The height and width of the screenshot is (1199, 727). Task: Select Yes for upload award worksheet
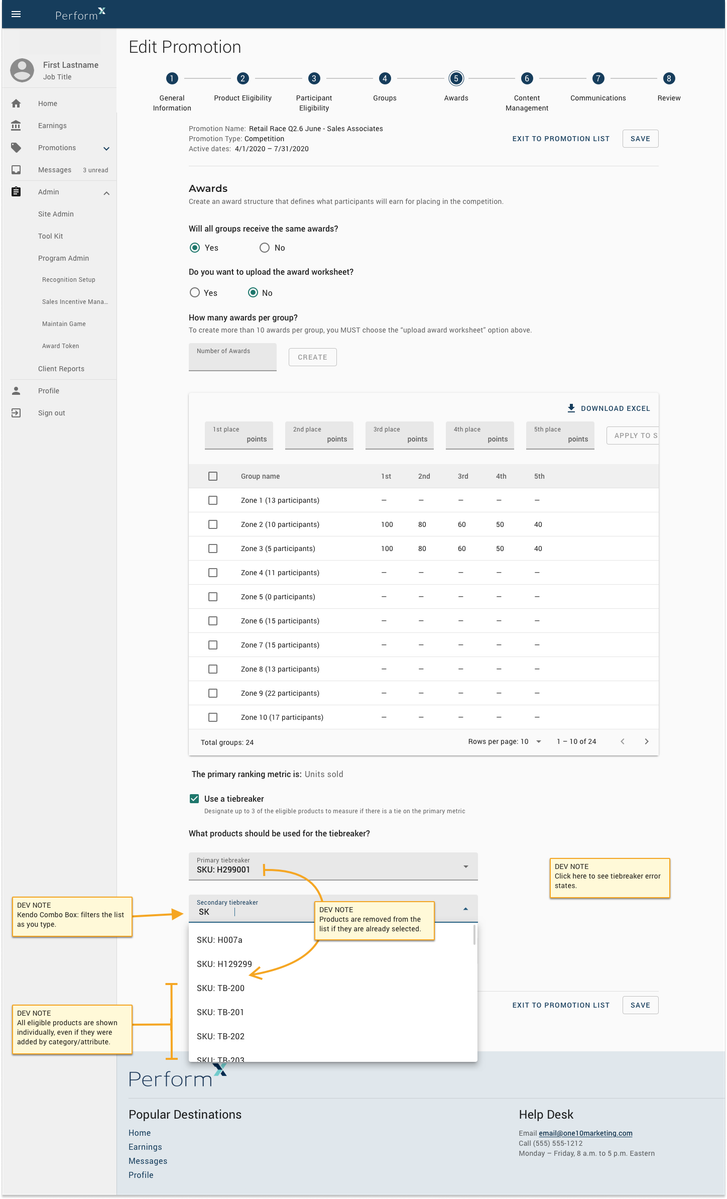click(195, 293)
